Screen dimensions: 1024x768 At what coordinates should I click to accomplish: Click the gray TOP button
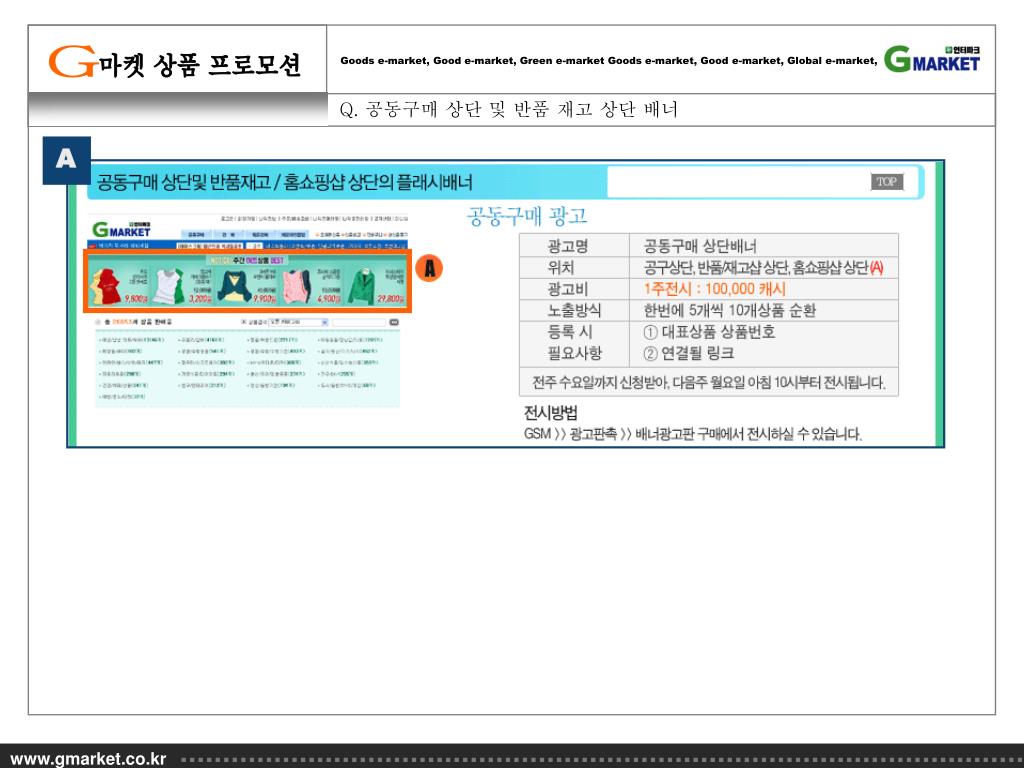pyautogui.click(x=887, y=182)
